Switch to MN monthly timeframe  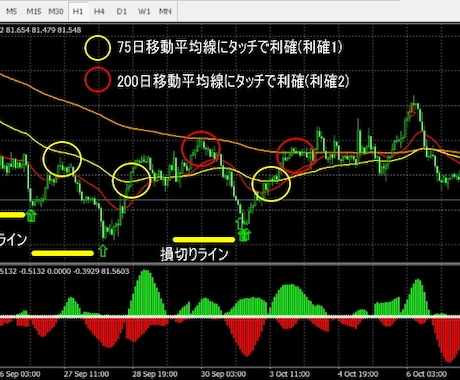tap(165, 12)
